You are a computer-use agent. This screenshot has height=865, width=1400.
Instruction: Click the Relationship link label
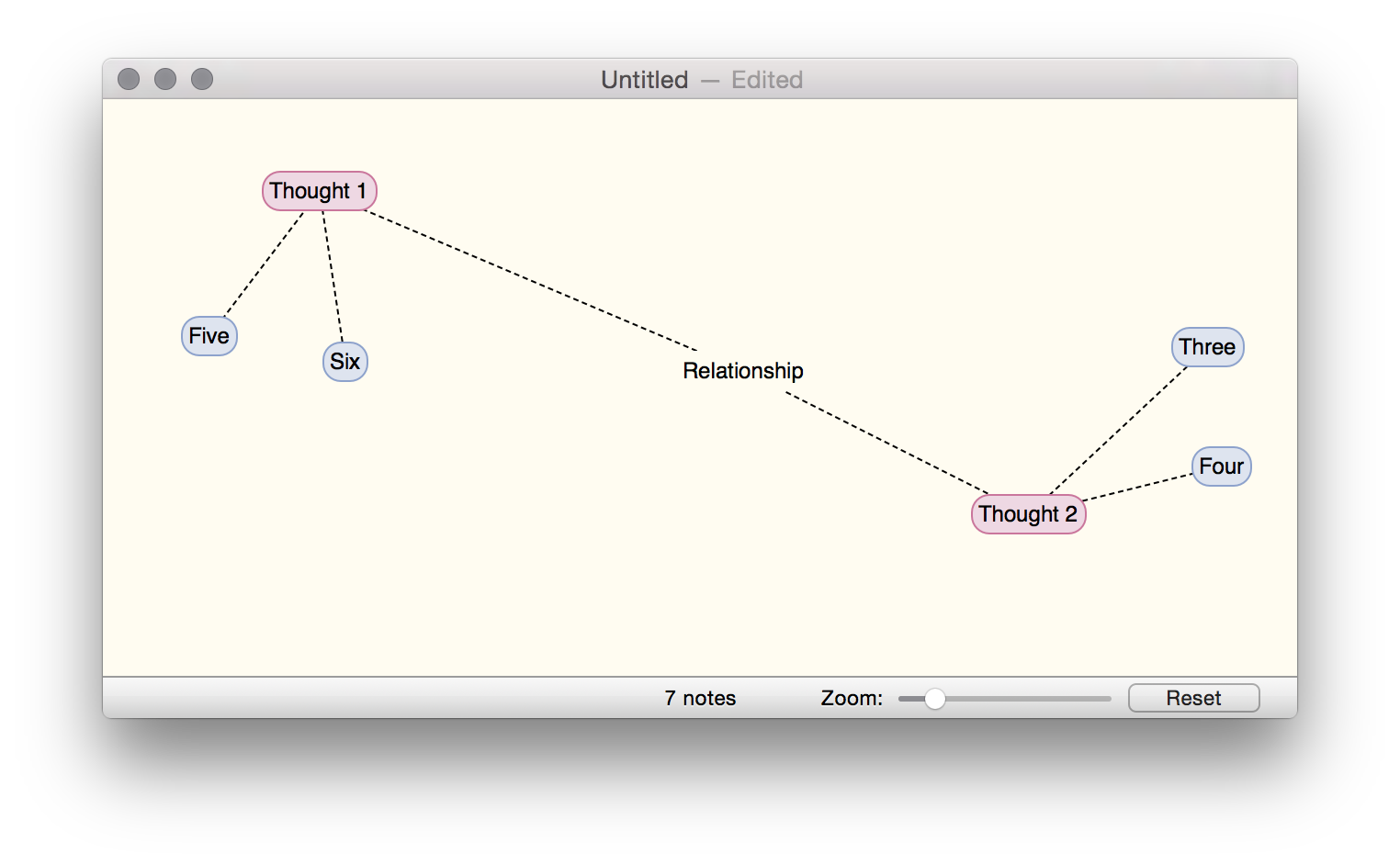(x=742, y=371)
